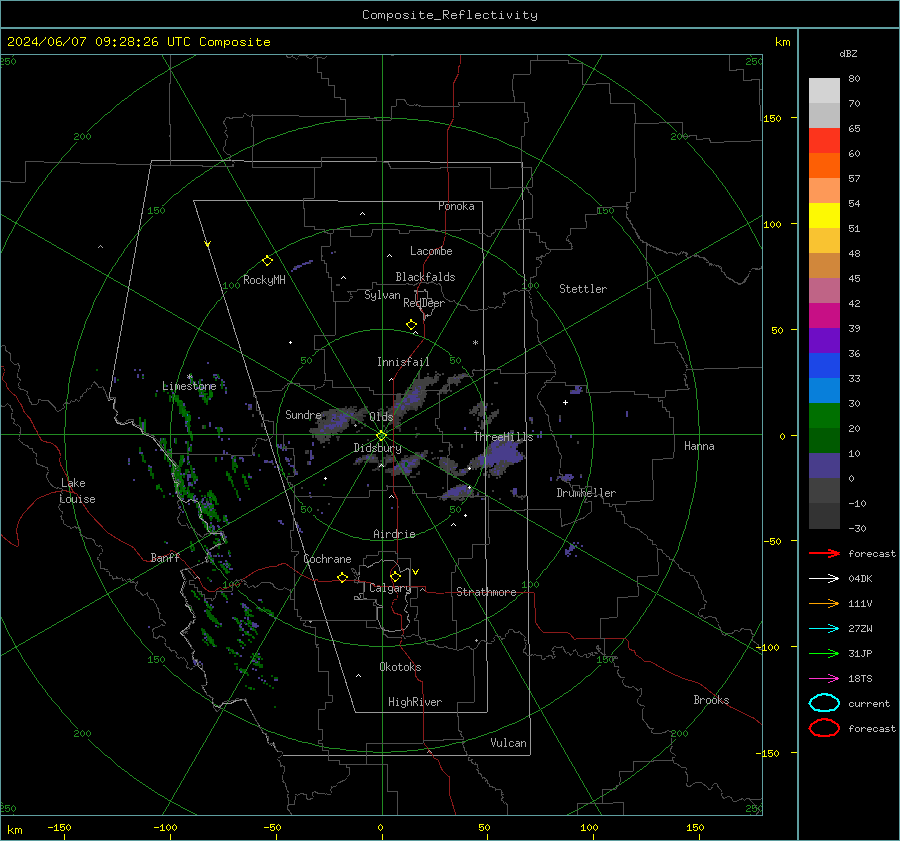The height and width of the screenshot is (841, 900).
Task: Click the RockyMH label
Action: click(264, 280)
